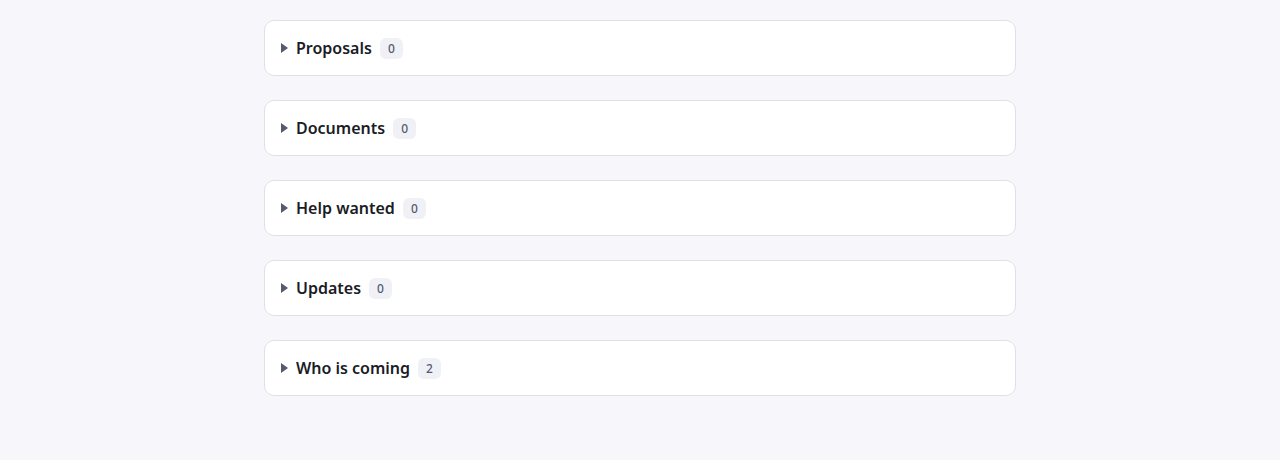Click the Updates count badge
Viewport: 1280px width, 460px height.
[x=380, y=288]
